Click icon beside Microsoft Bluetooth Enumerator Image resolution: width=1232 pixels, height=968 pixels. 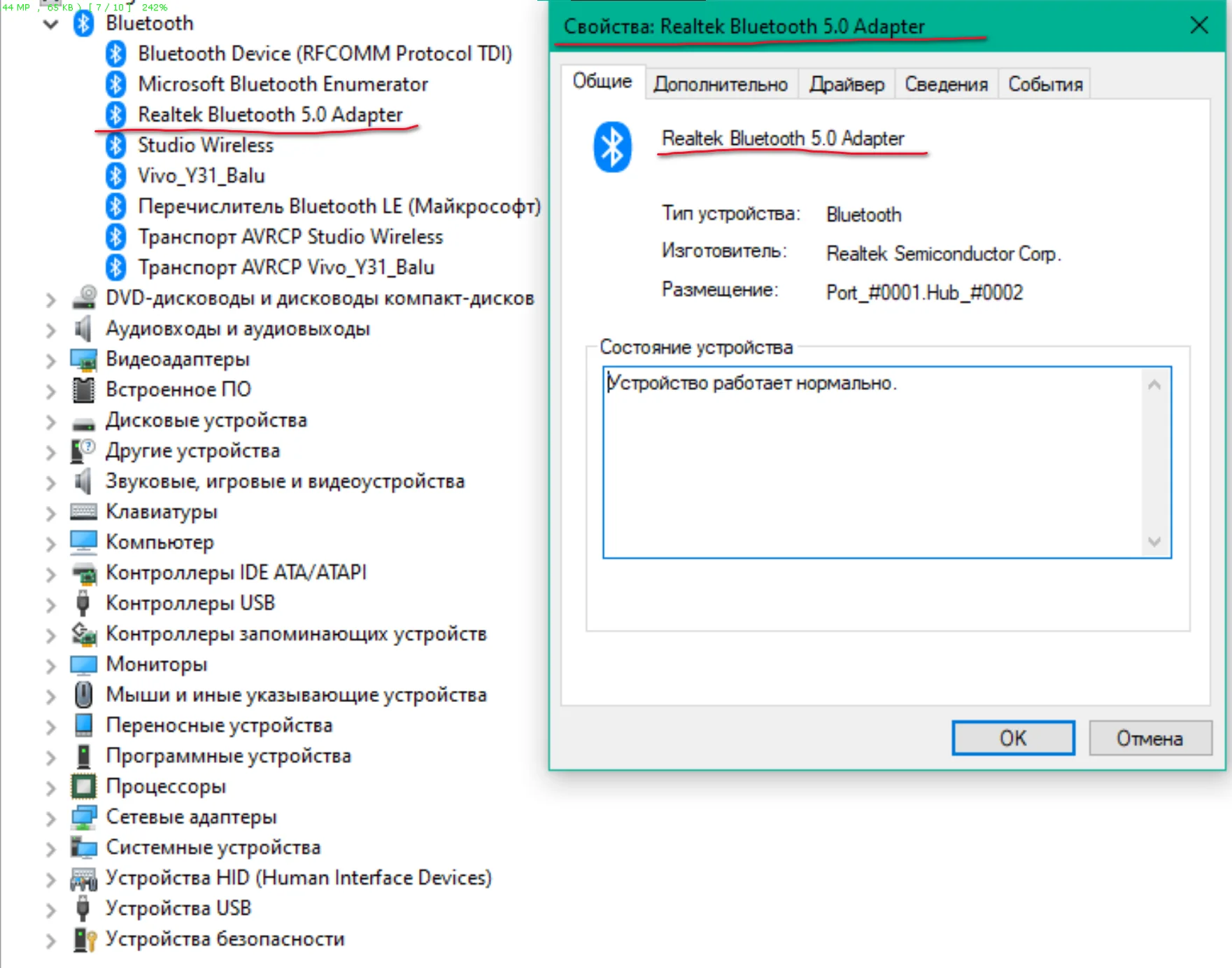point(115,84)
